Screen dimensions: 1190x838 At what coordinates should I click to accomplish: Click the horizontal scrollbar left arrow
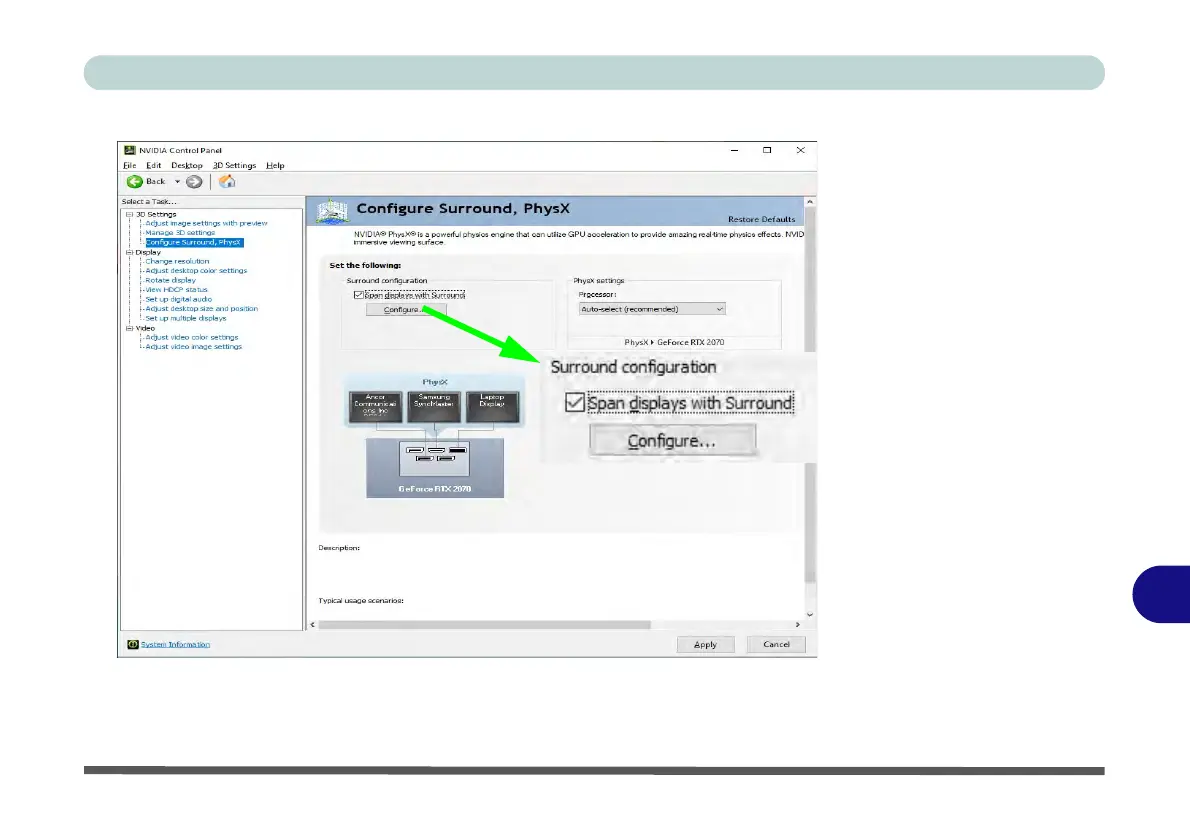coord(312,625)
